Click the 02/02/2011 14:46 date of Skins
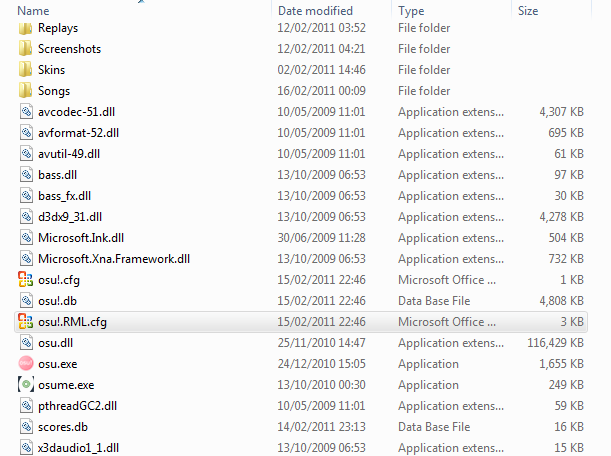 pos(321,70)
